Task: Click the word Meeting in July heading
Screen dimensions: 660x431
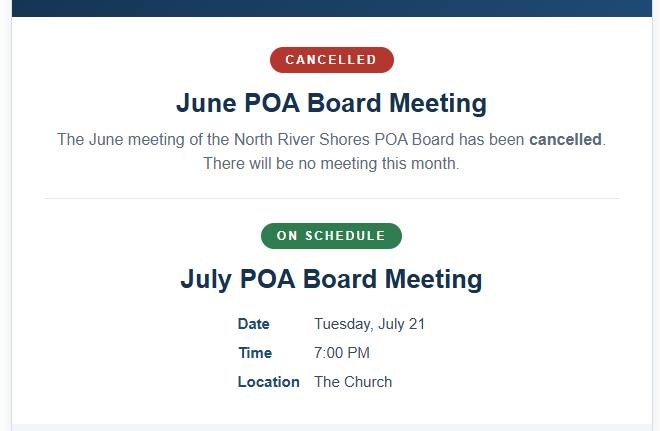Action: [x=434, y=279]
